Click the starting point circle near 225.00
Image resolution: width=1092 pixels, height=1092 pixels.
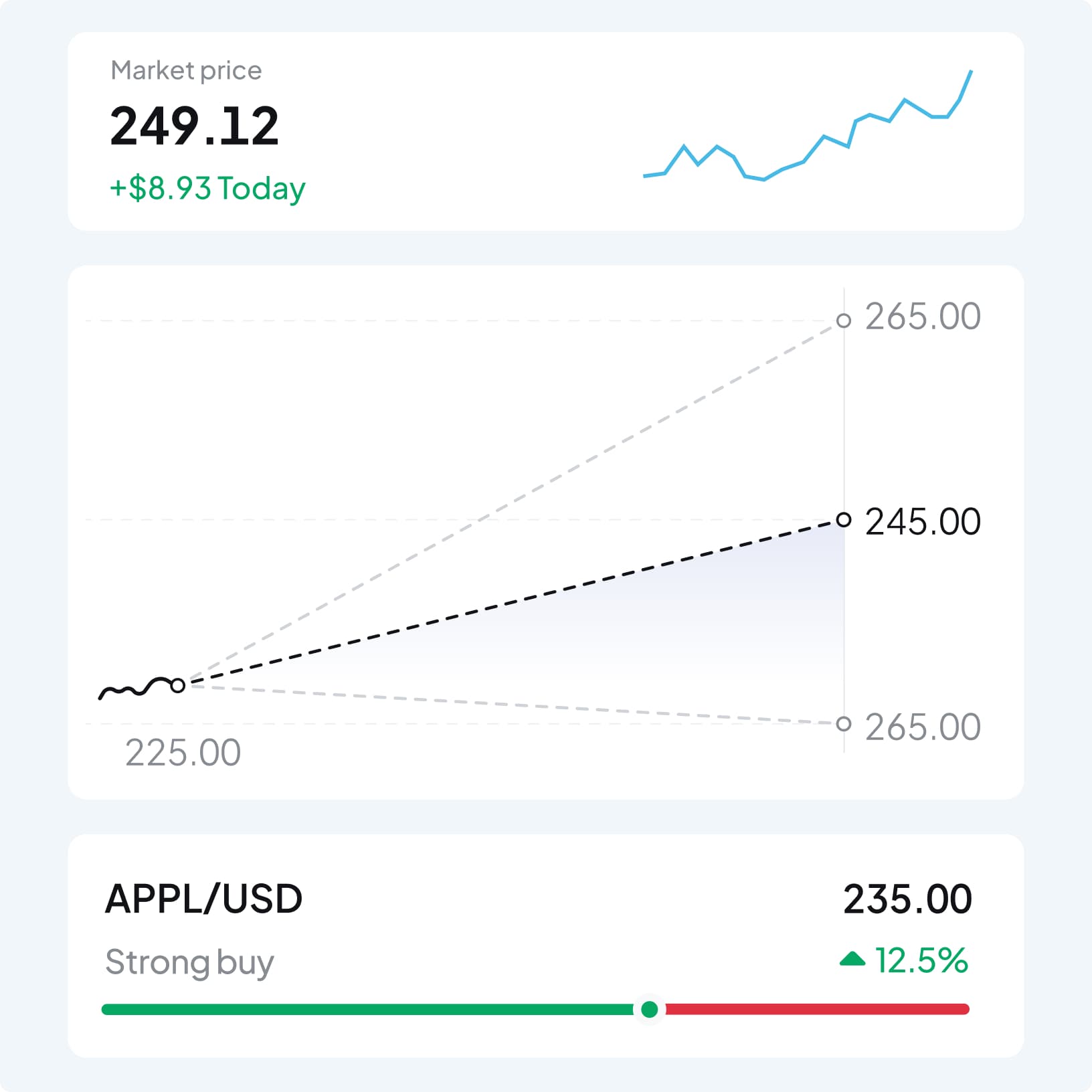[x=177, y=685]
